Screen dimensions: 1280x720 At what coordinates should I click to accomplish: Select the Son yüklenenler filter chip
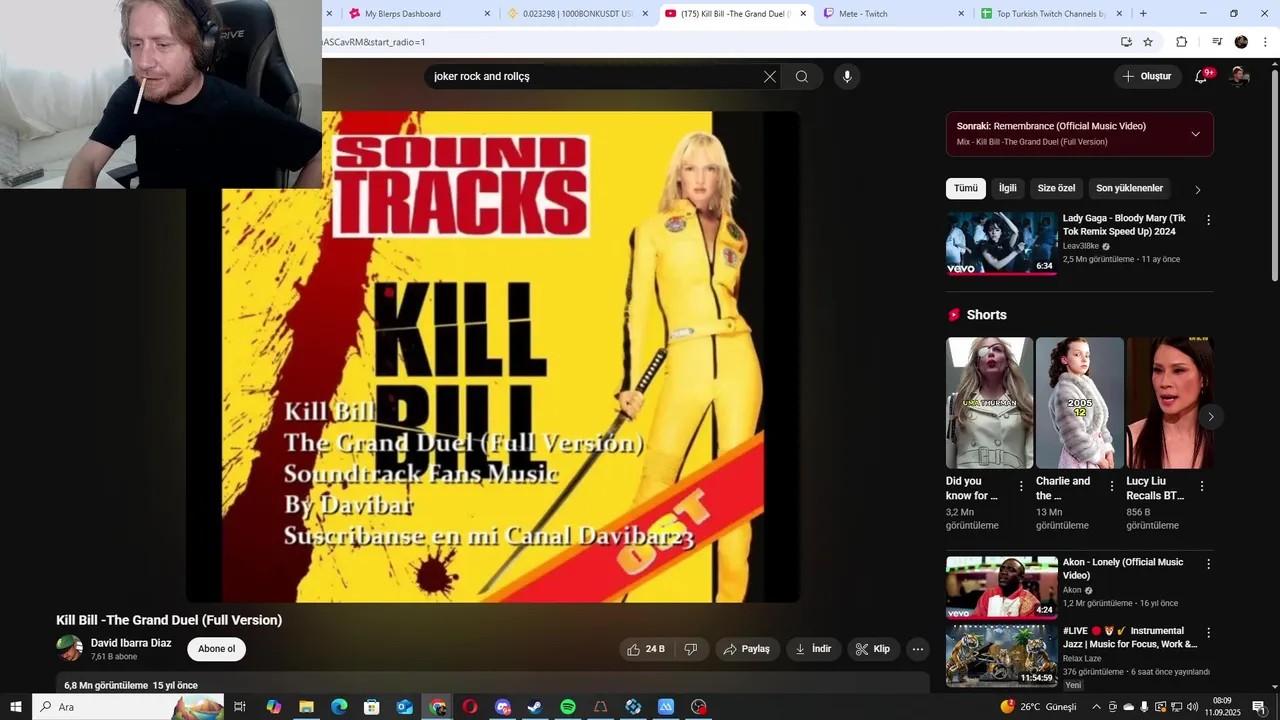click(x=1129, y=188)
